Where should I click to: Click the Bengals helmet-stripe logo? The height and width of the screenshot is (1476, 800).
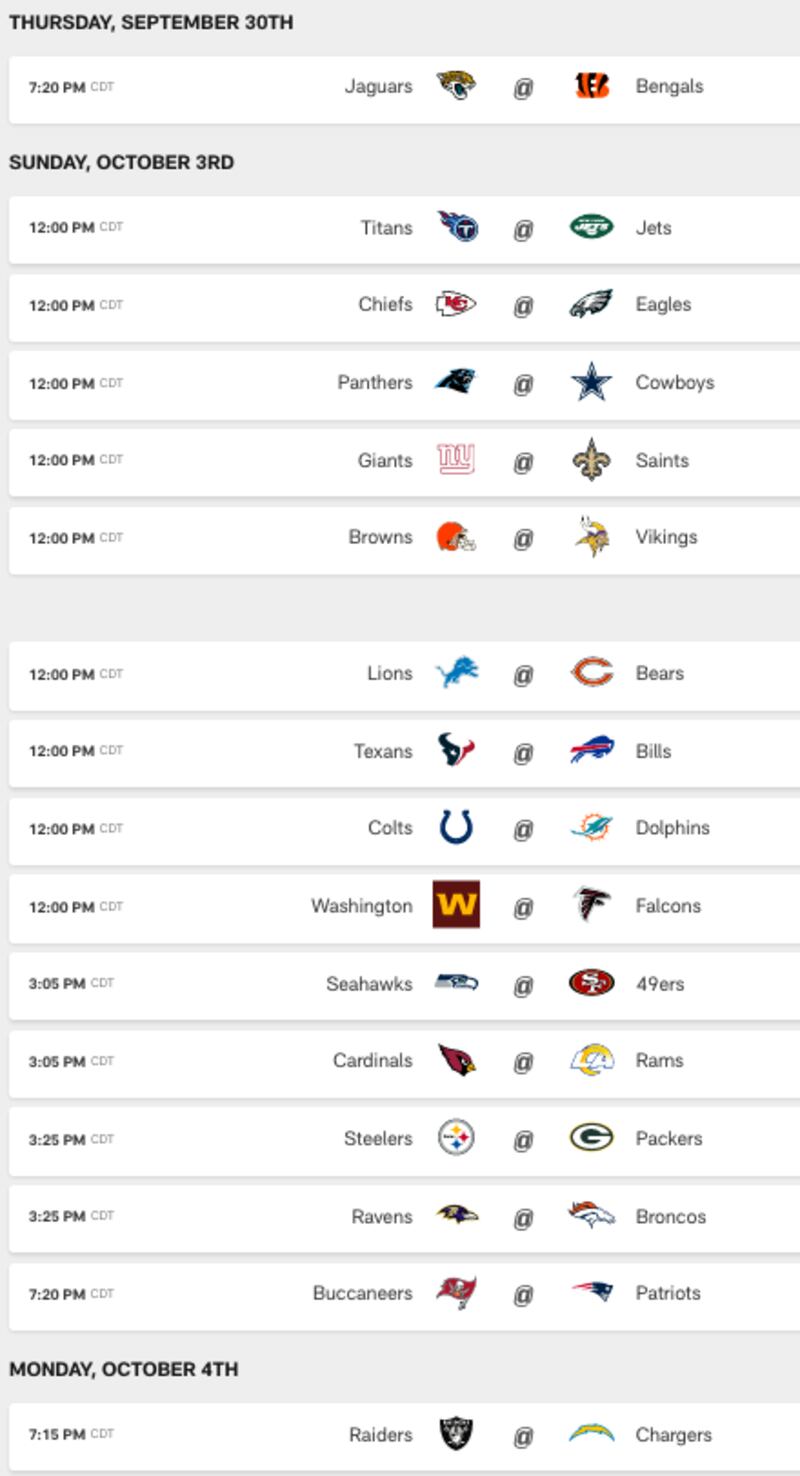pyautogui.click(x=592, y=86)
